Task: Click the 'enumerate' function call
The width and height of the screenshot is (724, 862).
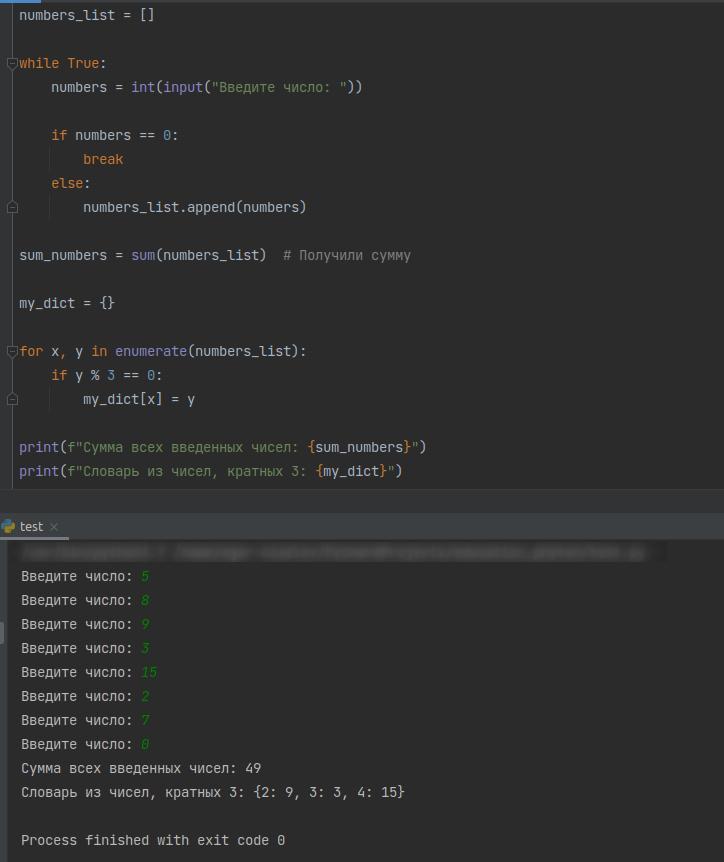Action: tap(151, 351)
